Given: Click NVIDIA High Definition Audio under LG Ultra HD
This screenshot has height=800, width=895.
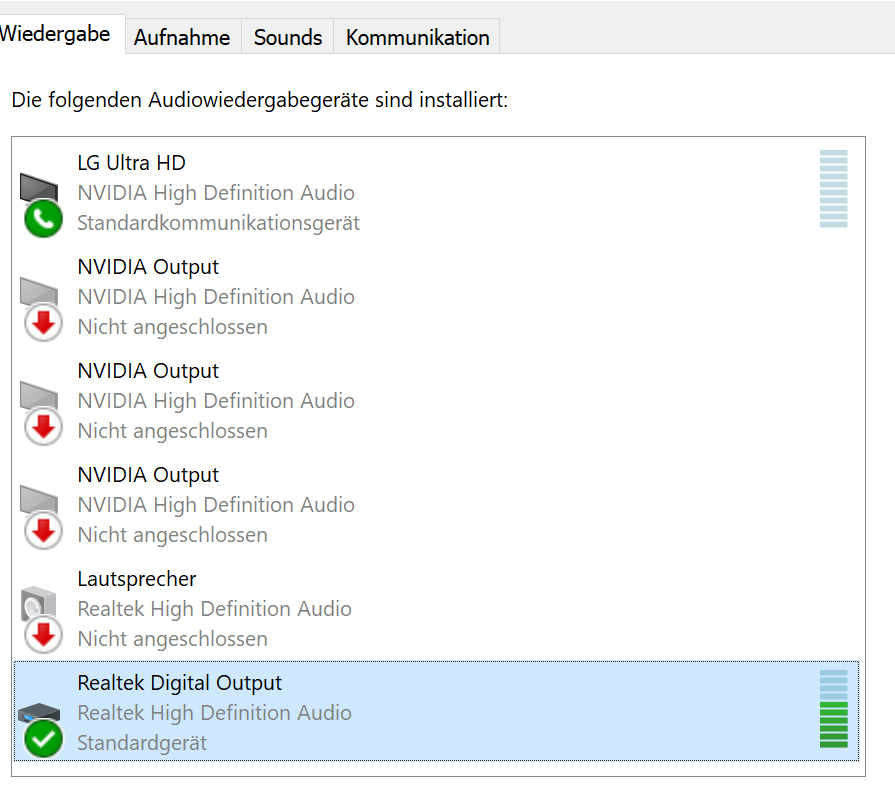Looking at the screenshot, I should [216, 193].
